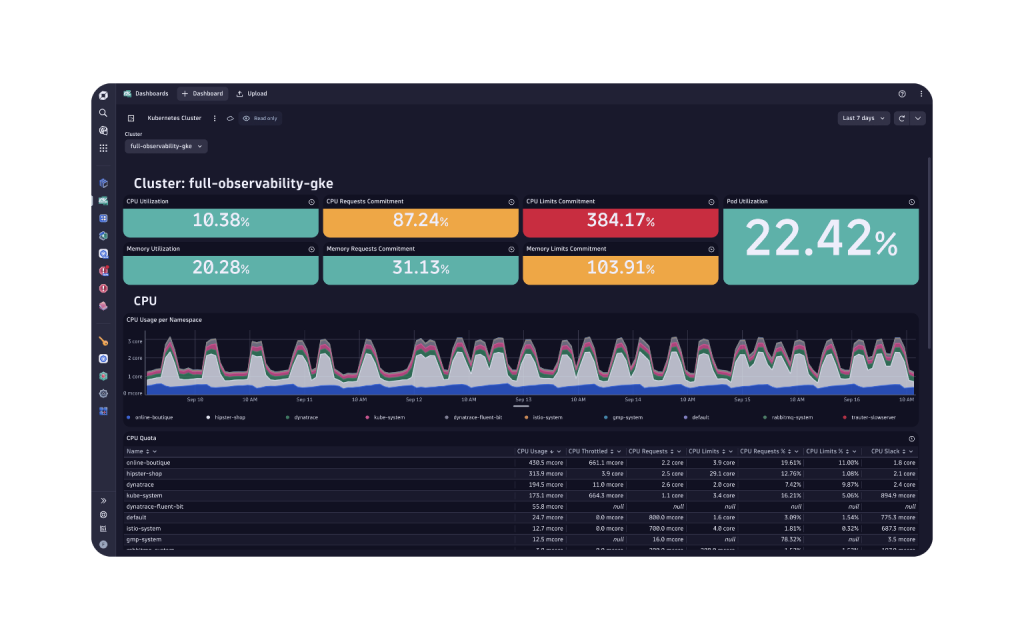Screen dimensions: 1024x640
Task: Open the apps grid icon in sidebar
Action: [103, 148]
